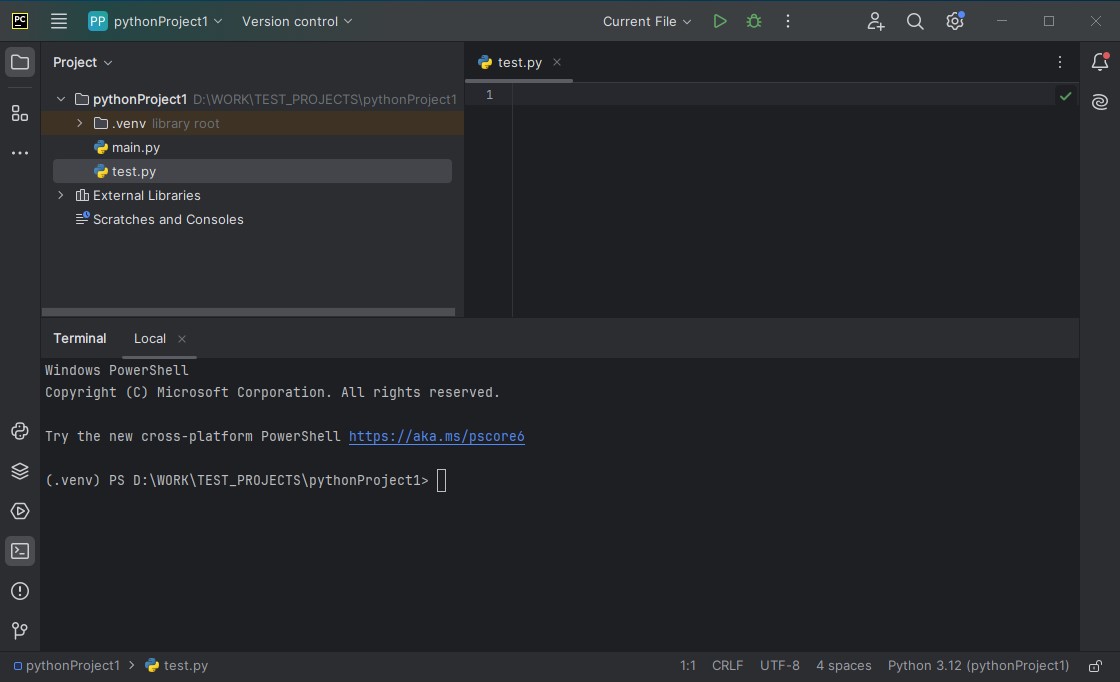Open the Notifications bell panel

point(1100,62)
